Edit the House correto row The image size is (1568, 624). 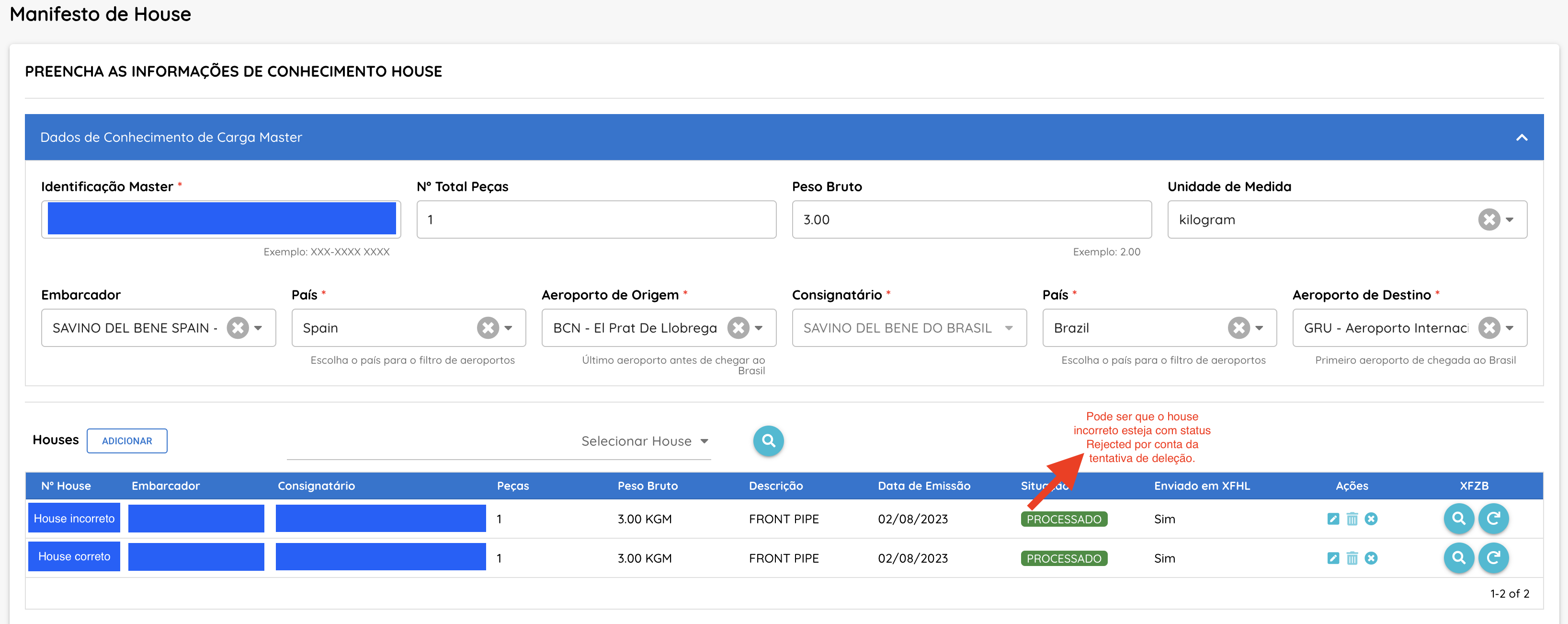1333,558
